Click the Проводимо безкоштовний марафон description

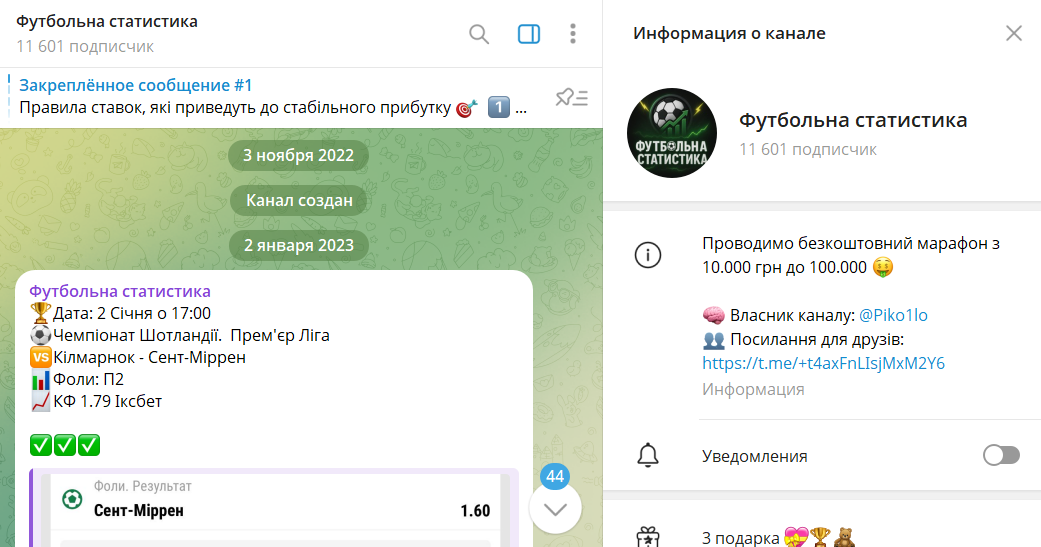[851, 255]
